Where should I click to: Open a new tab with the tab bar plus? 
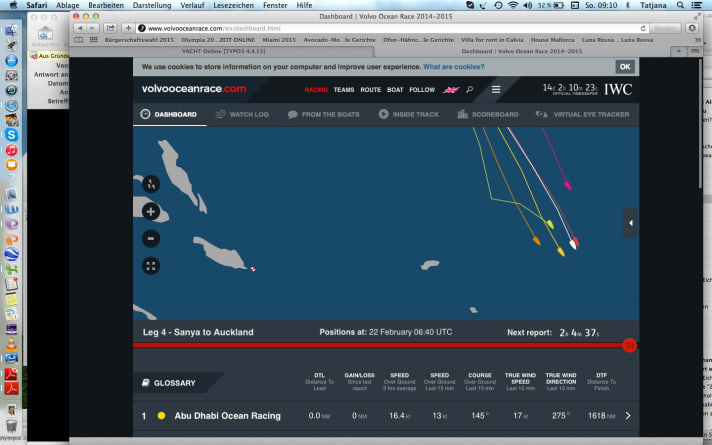click(x=678, y=51)
